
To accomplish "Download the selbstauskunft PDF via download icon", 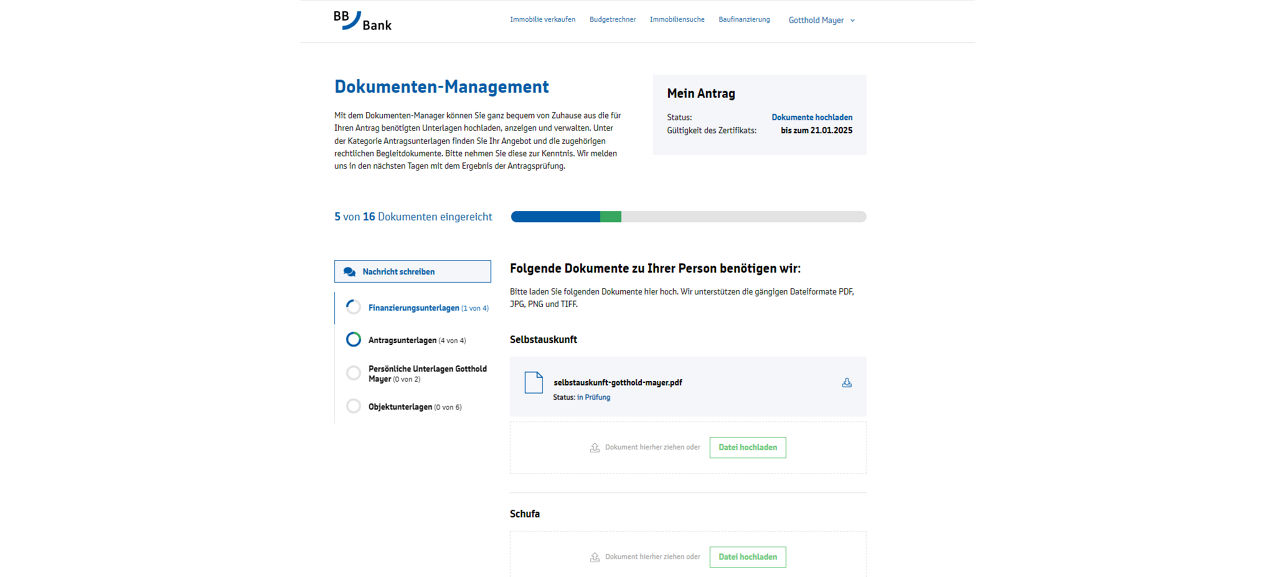I will point(847,382).
